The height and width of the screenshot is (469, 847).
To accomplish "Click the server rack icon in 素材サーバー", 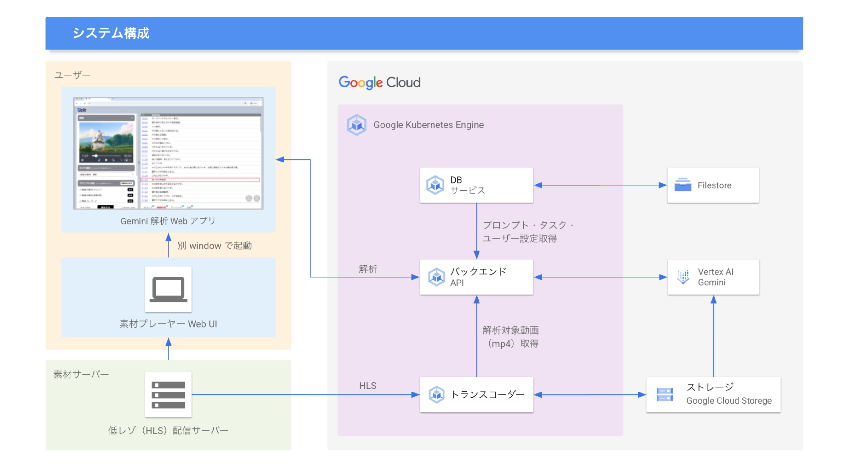I will tap(169, 395).
